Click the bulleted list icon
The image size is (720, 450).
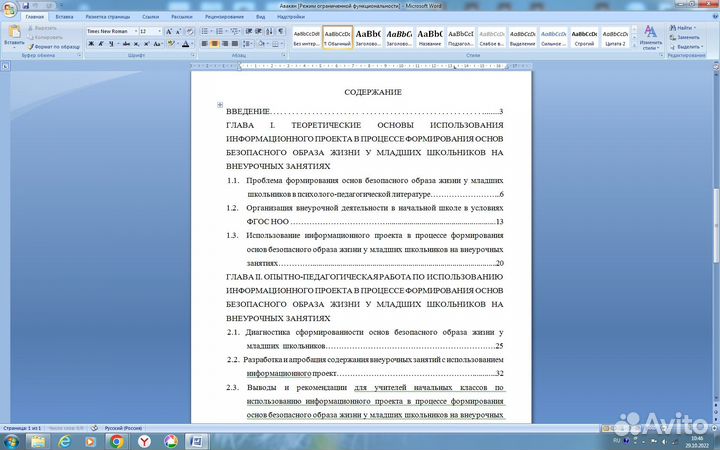(206, 31)
